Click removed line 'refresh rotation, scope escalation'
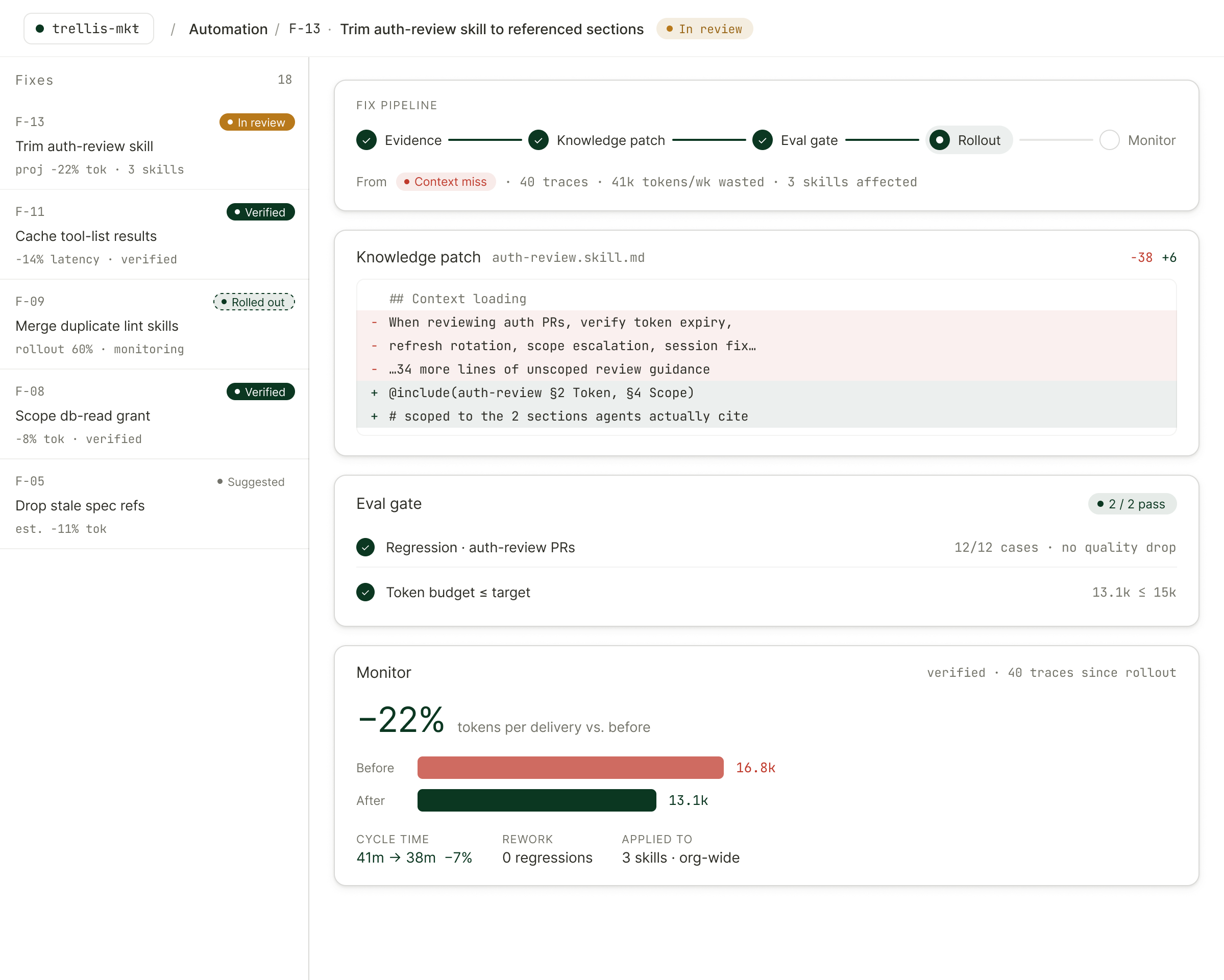This screenshot has width=1224, height=980. [767, 346]
